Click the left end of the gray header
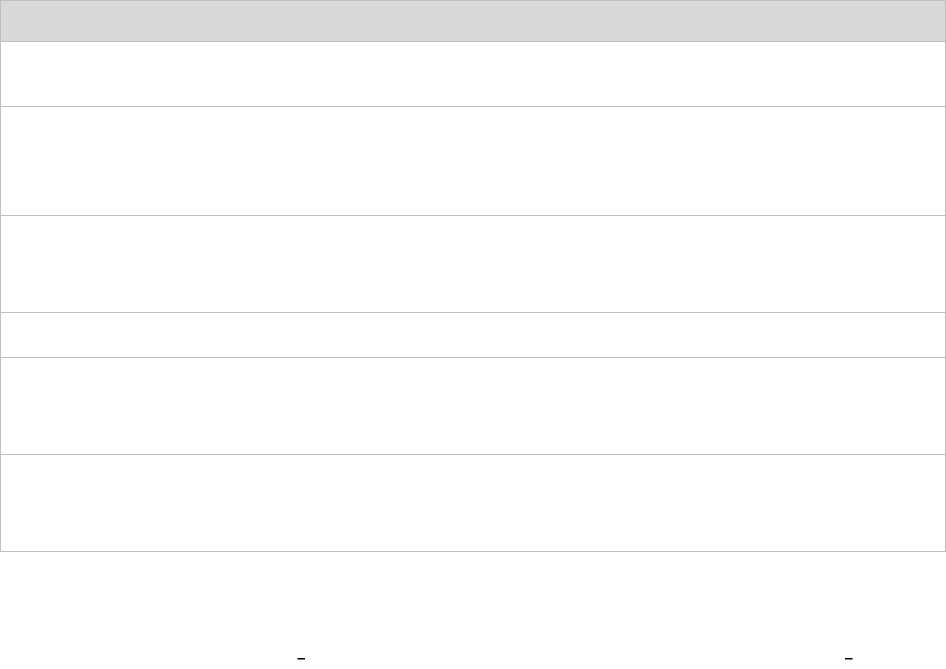Viewport: 946px width, 669px height. (x=17, y=21)
